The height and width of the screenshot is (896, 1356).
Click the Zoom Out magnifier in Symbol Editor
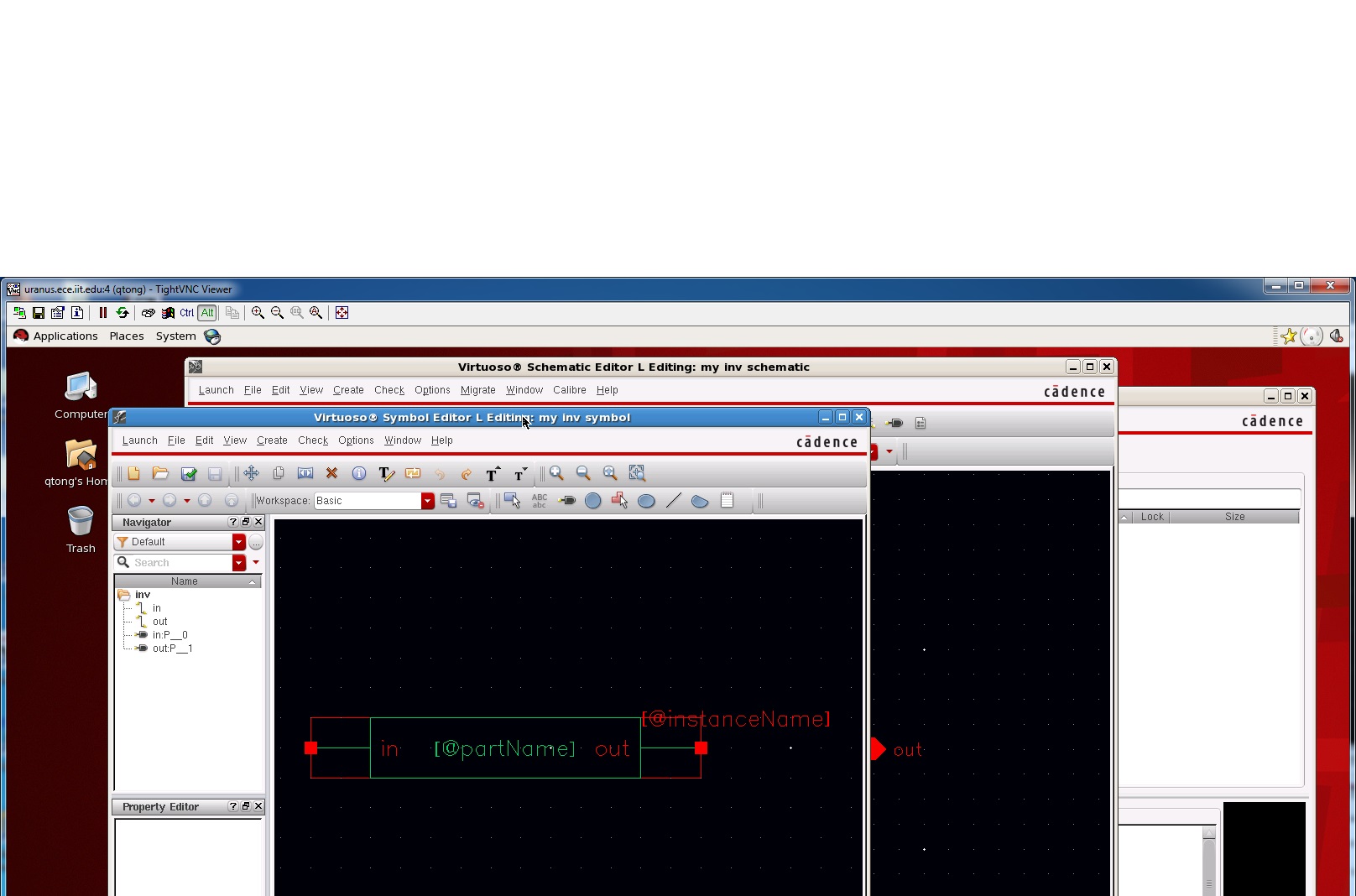pos(583,474)
